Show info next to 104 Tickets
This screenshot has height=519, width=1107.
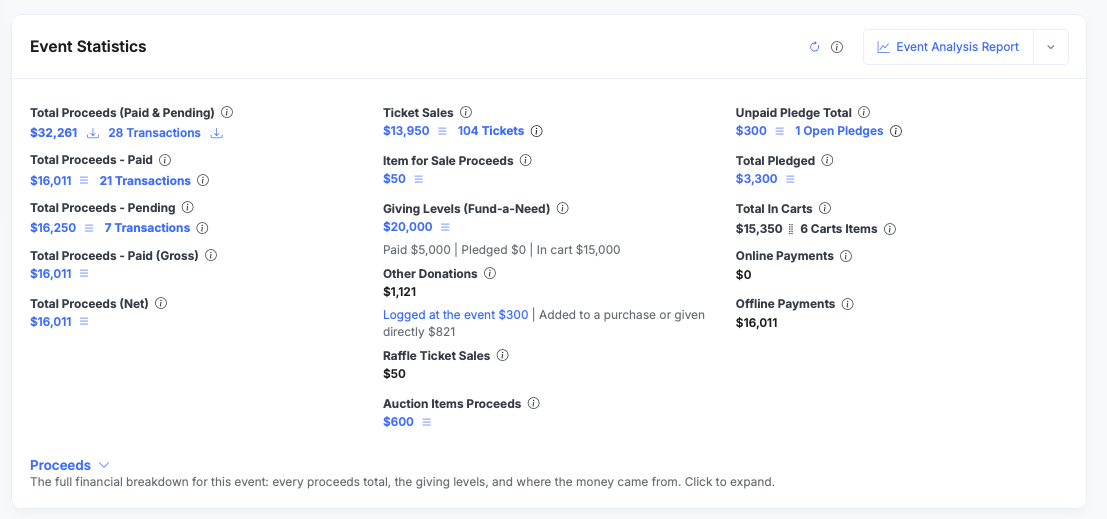coord(537,131)
